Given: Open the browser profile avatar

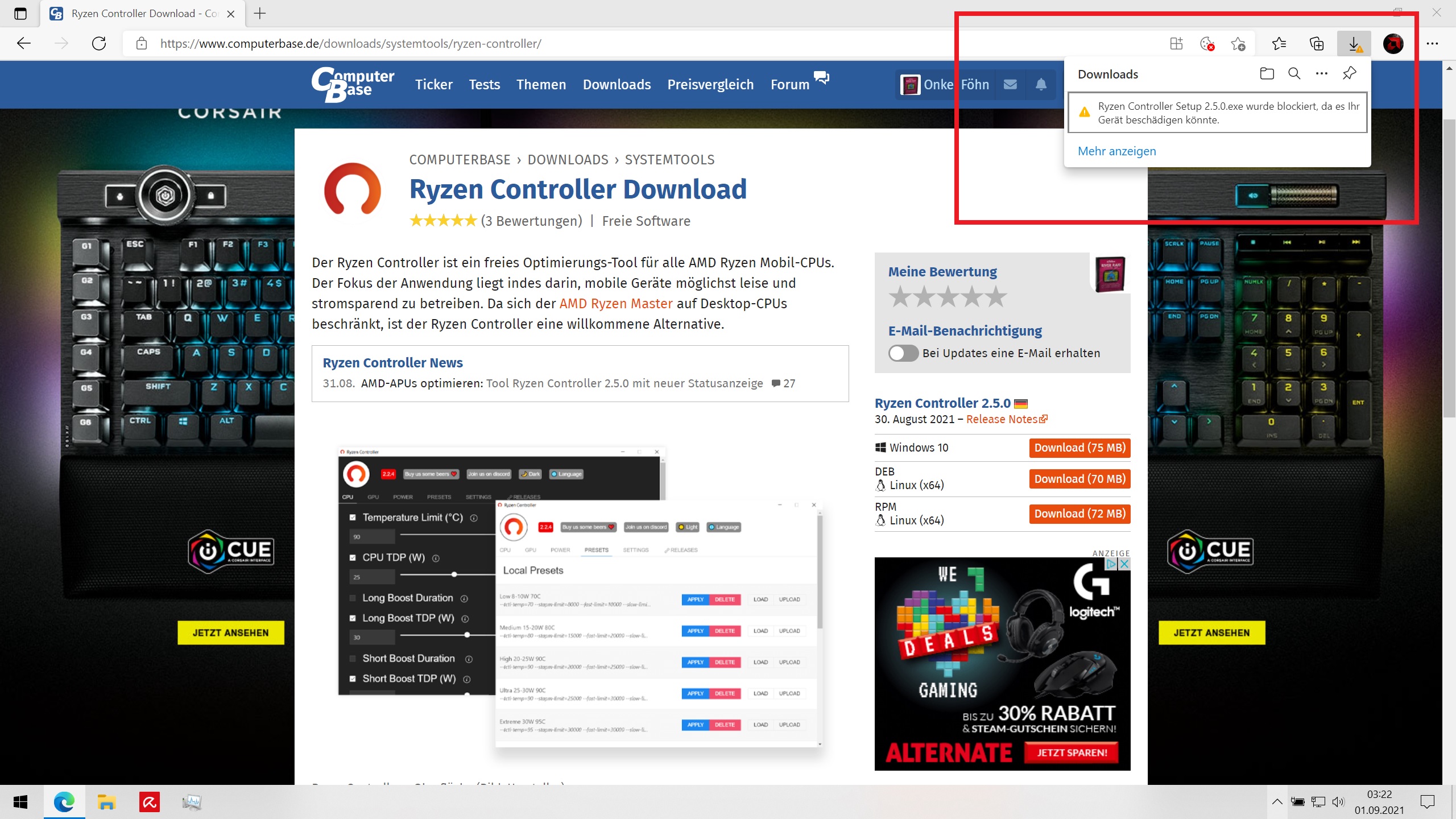Looking at the screenshot, I should (x=1393, y=44).
